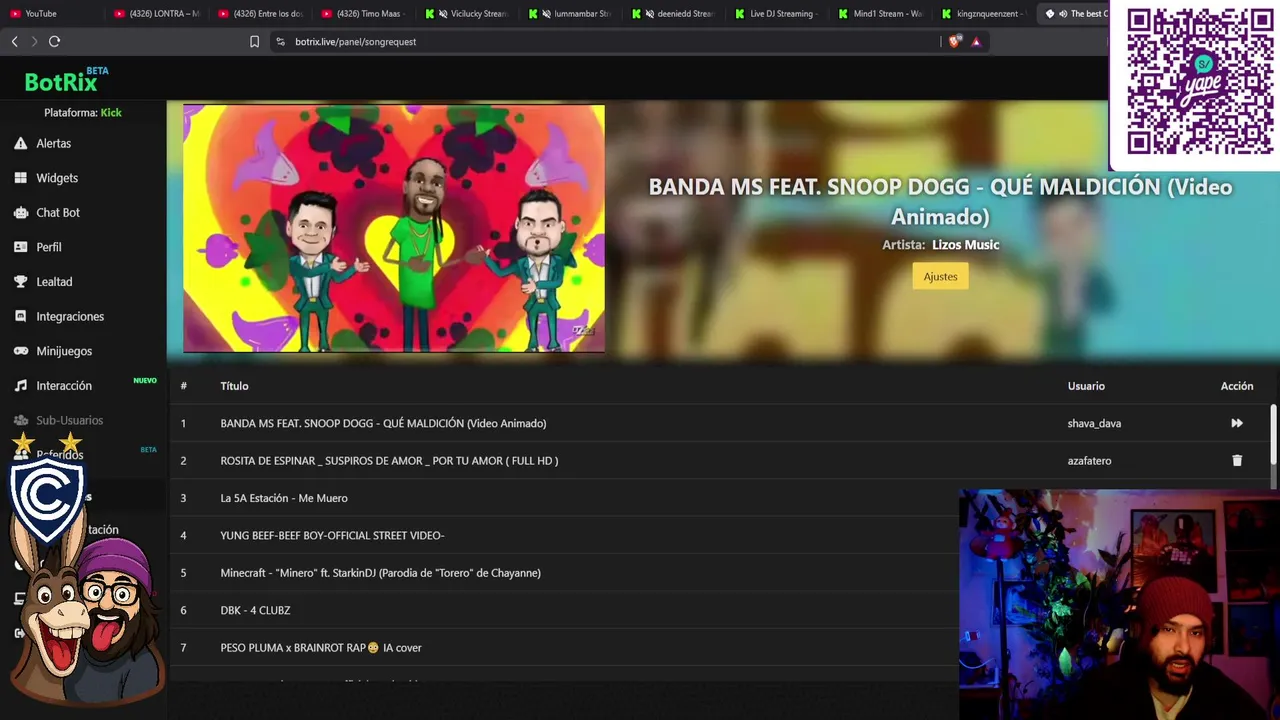
Task: Click the Brave Rewards triangle icon
Action: 976,41
